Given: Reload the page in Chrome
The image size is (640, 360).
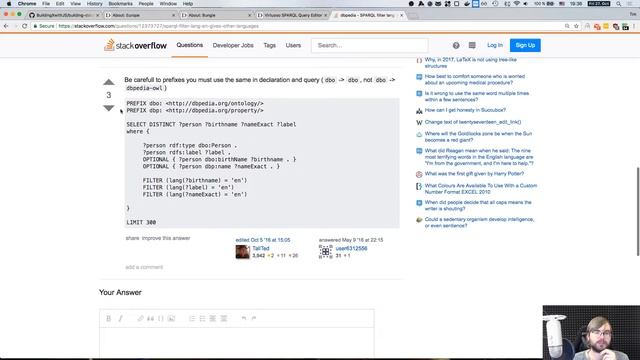Looking at the screenshot, I should pyautogui.click(x=24, y=26).
